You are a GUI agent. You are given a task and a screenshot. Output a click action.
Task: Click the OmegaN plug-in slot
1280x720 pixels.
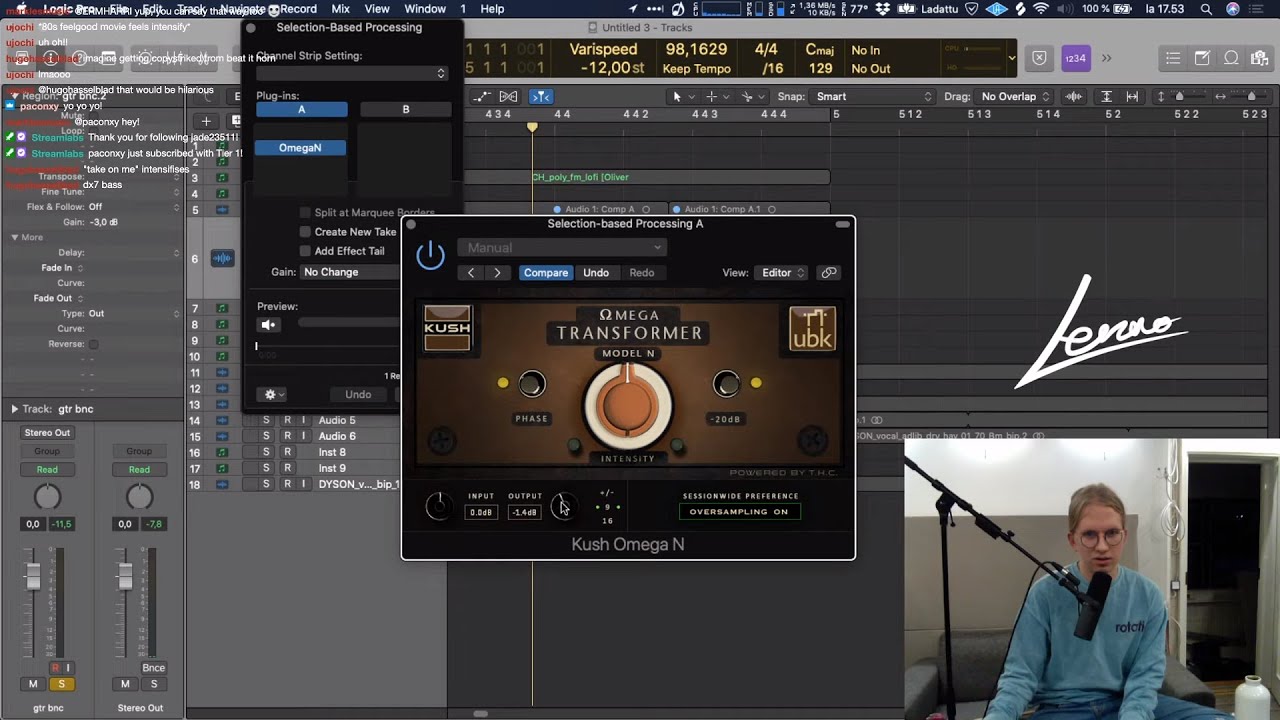coord(300,147)
